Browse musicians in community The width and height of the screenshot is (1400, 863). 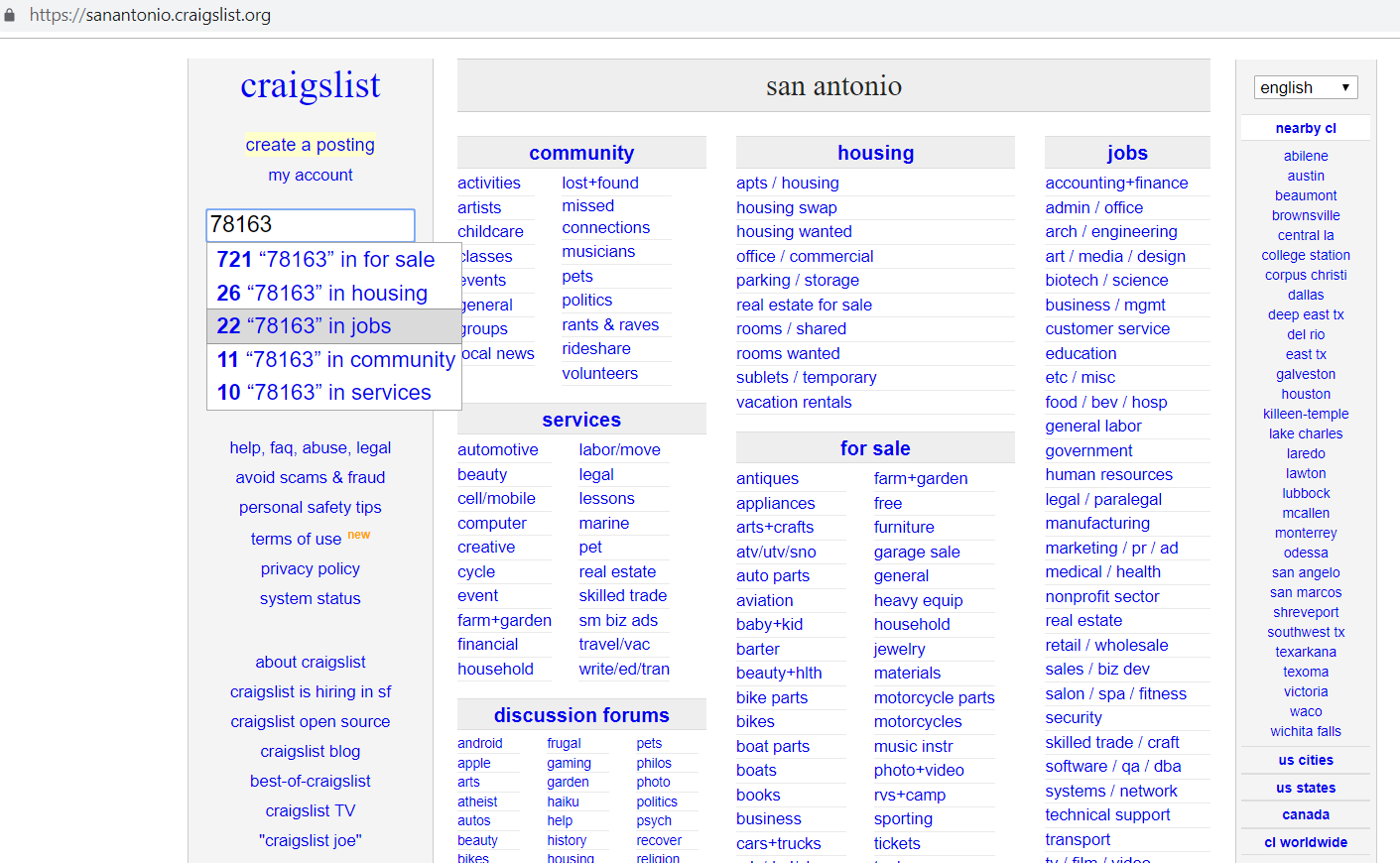tap(598, 251)
